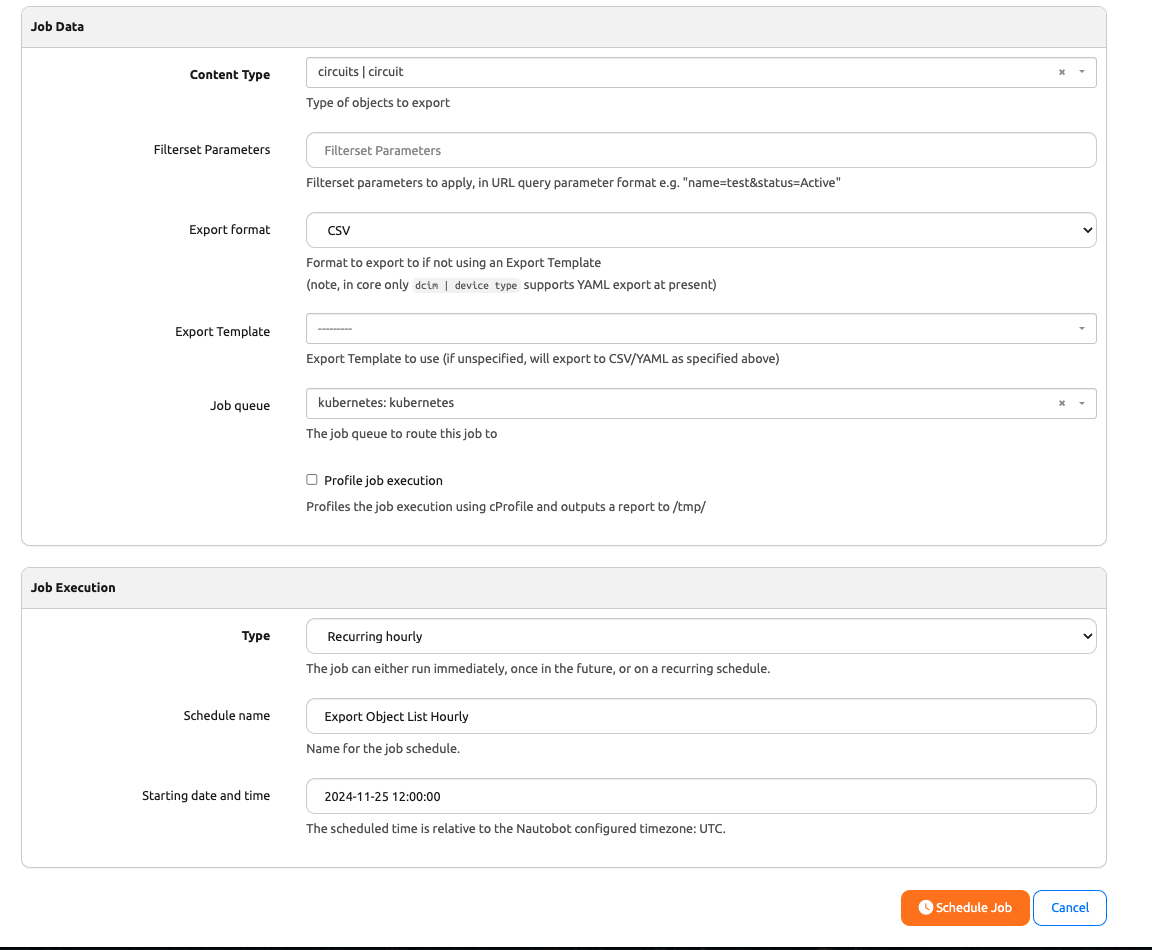Image resolution: width=1152 pixels, height=950 pixels.
Task: Remove the kubernetes job queue selection
Action: click(1061, 403)
